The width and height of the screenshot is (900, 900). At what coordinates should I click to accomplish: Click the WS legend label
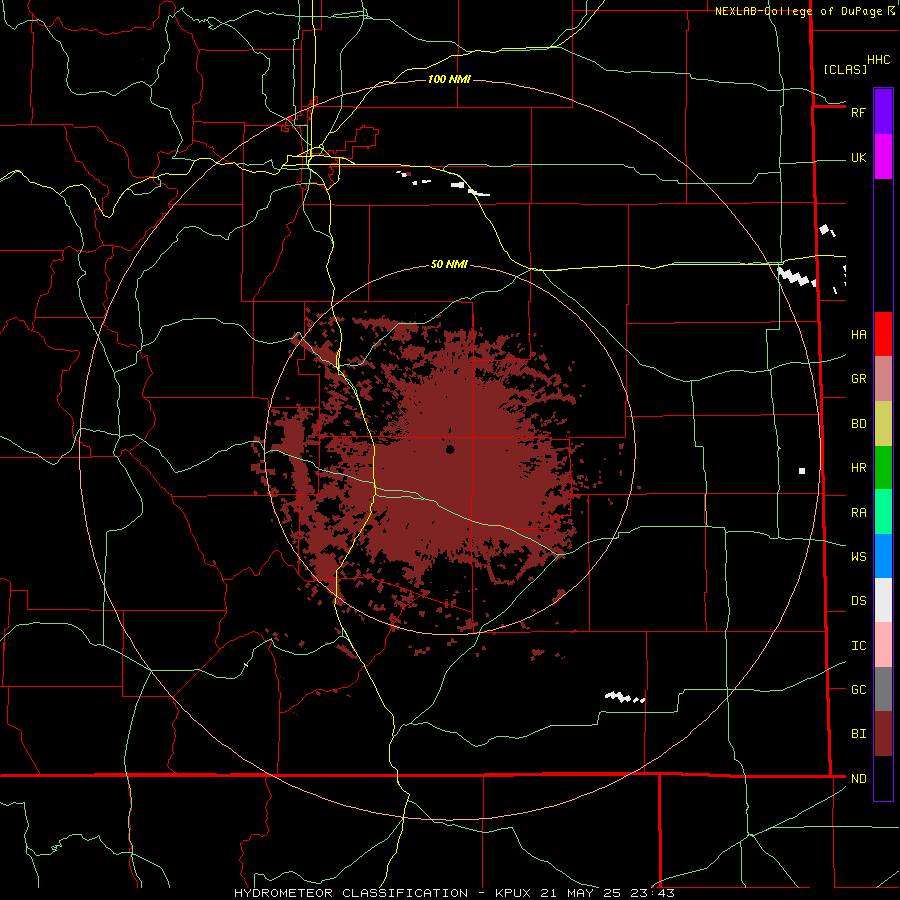pos(858,556)
